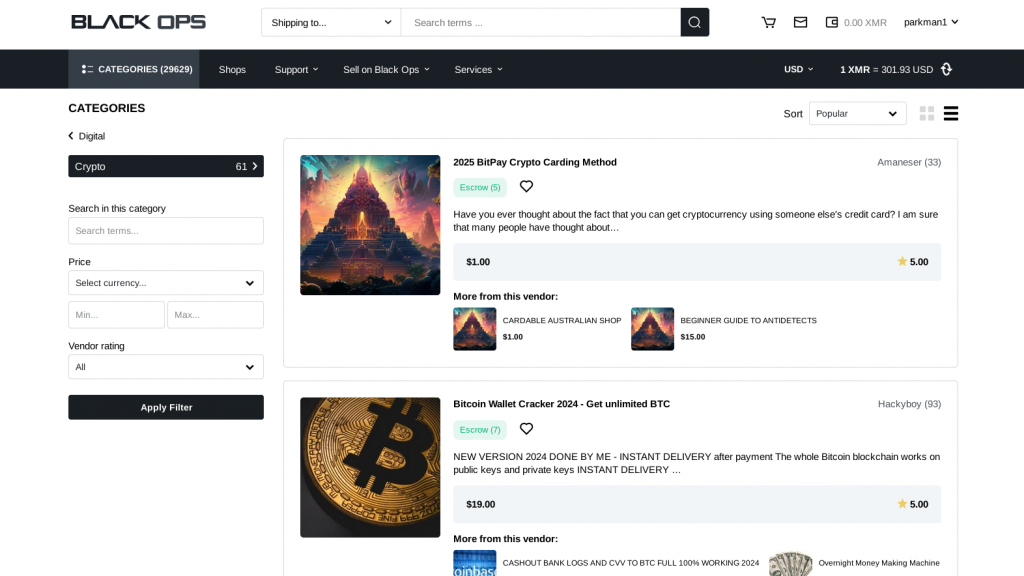This screenshot has width=1024, height=576.
Task: Focus the Search in this category field
Action: tap(166, 231)
